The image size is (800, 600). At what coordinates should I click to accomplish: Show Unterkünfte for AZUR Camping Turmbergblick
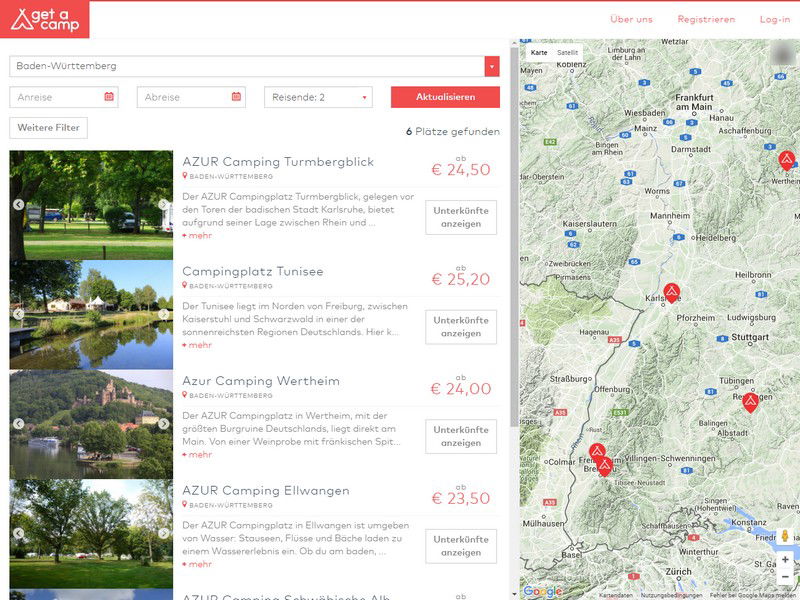click(461, 217)
